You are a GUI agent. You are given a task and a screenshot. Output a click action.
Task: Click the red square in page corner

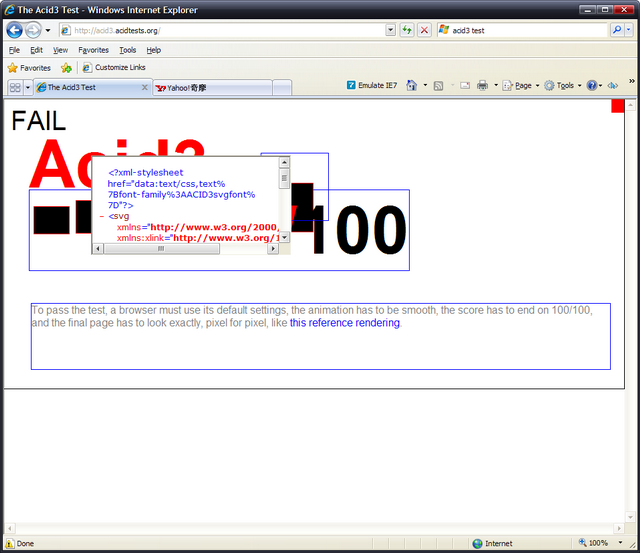(x=618, y=106)
